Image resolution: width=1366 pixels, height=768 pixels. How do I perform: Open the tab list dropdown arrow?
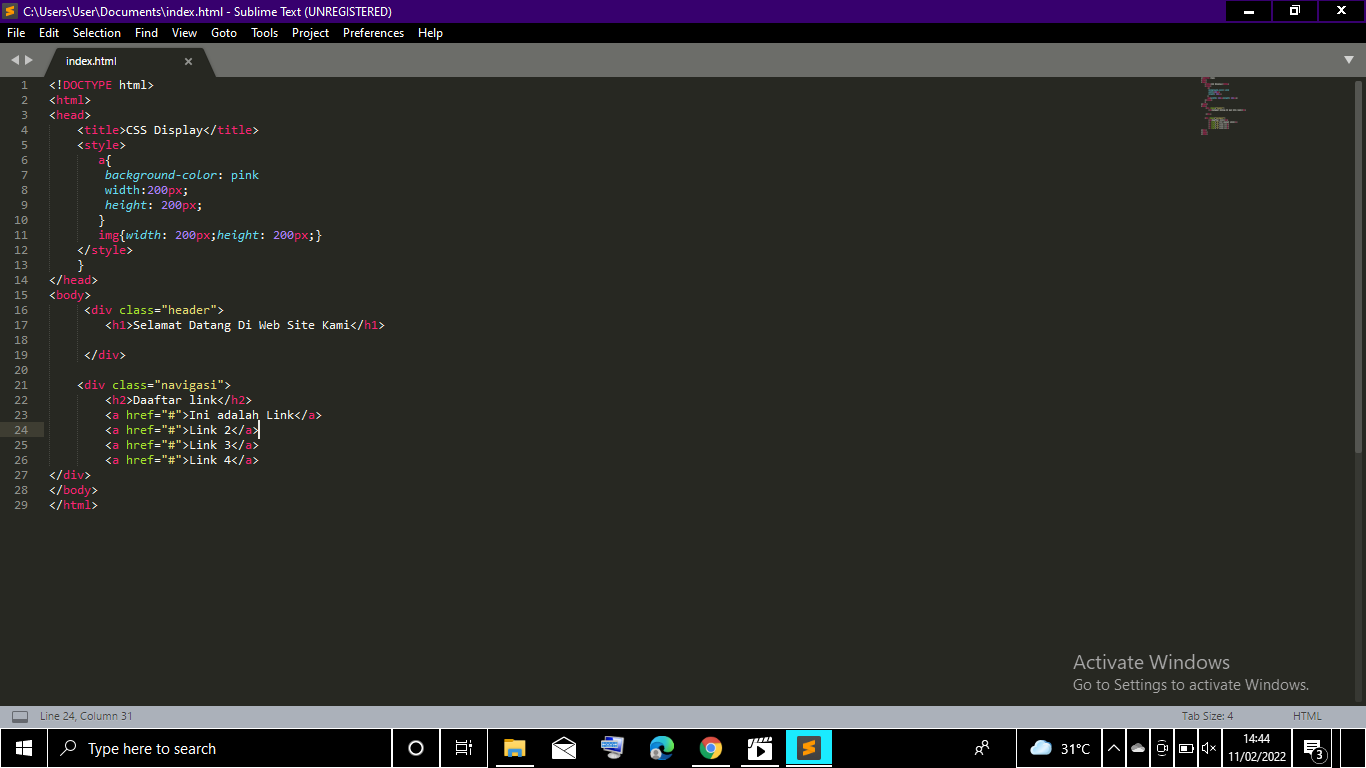(x=1349, y=61)
